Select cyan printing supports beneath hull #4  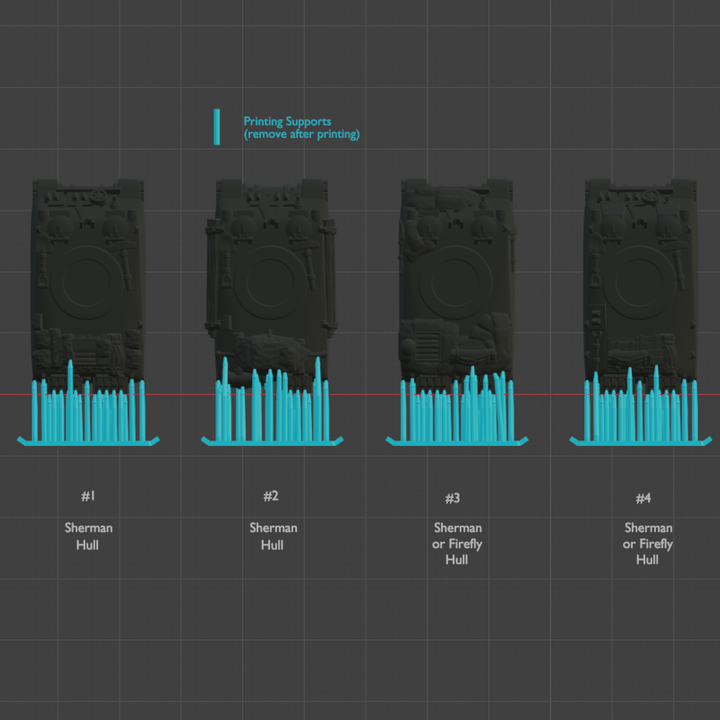(x=640, y=415)
